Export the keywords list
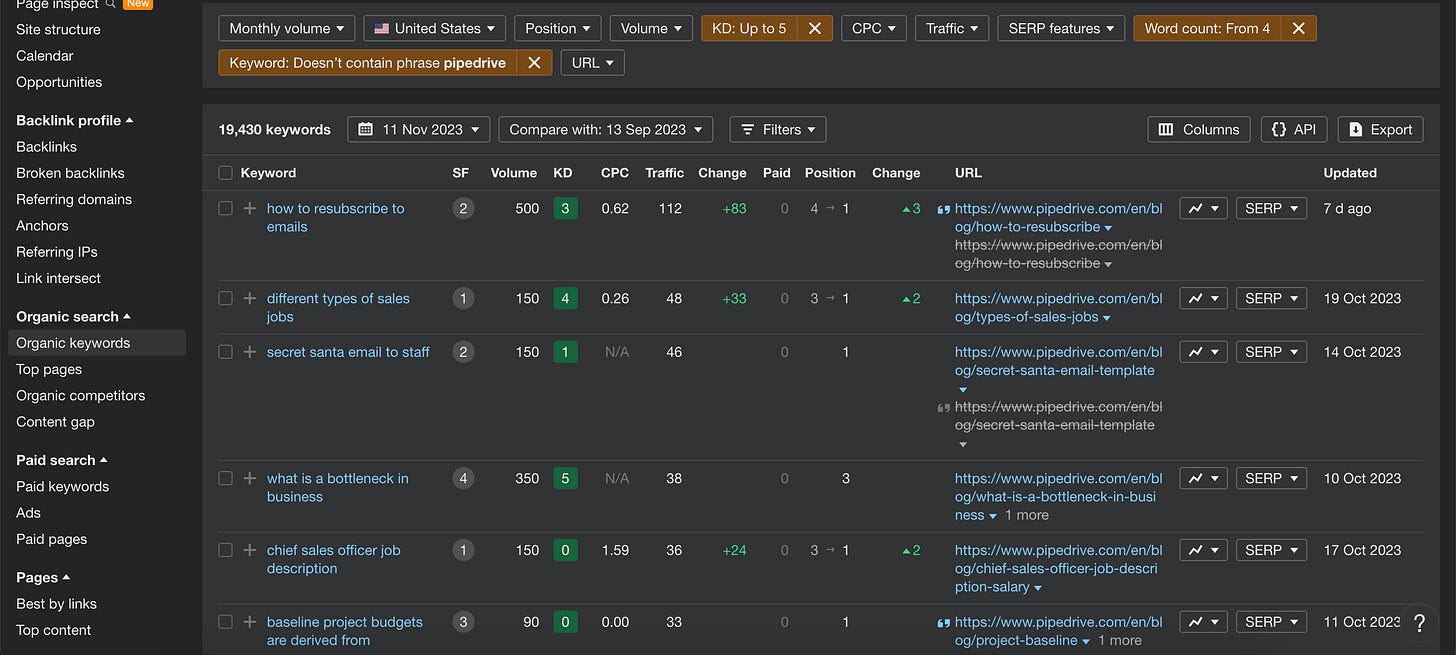Image resolution: width=1456 pixels, height=655 pixels. [1381, 130]
